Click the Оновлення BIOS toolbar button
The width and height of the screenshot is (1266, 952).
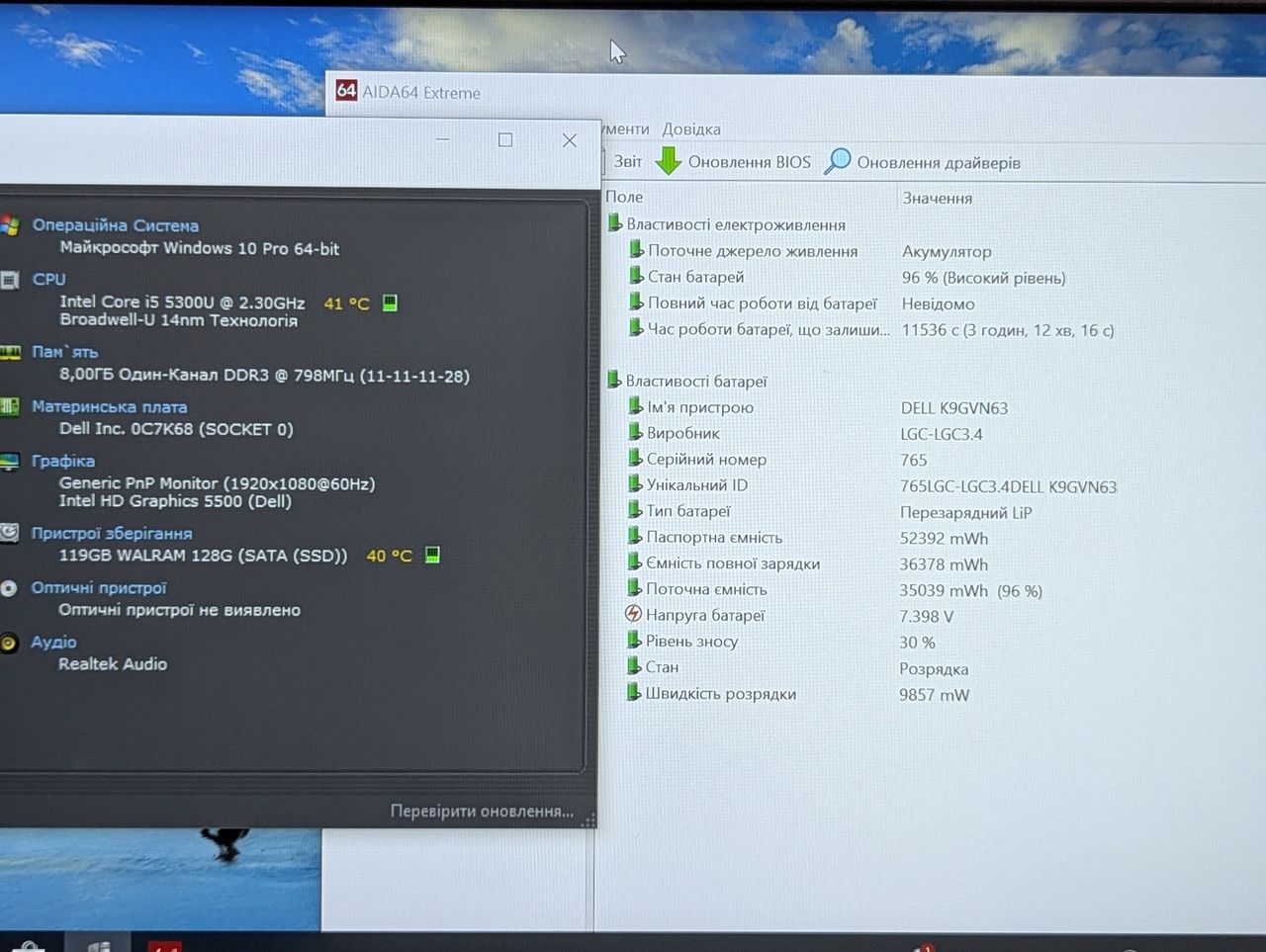click(x=734, y=161)
